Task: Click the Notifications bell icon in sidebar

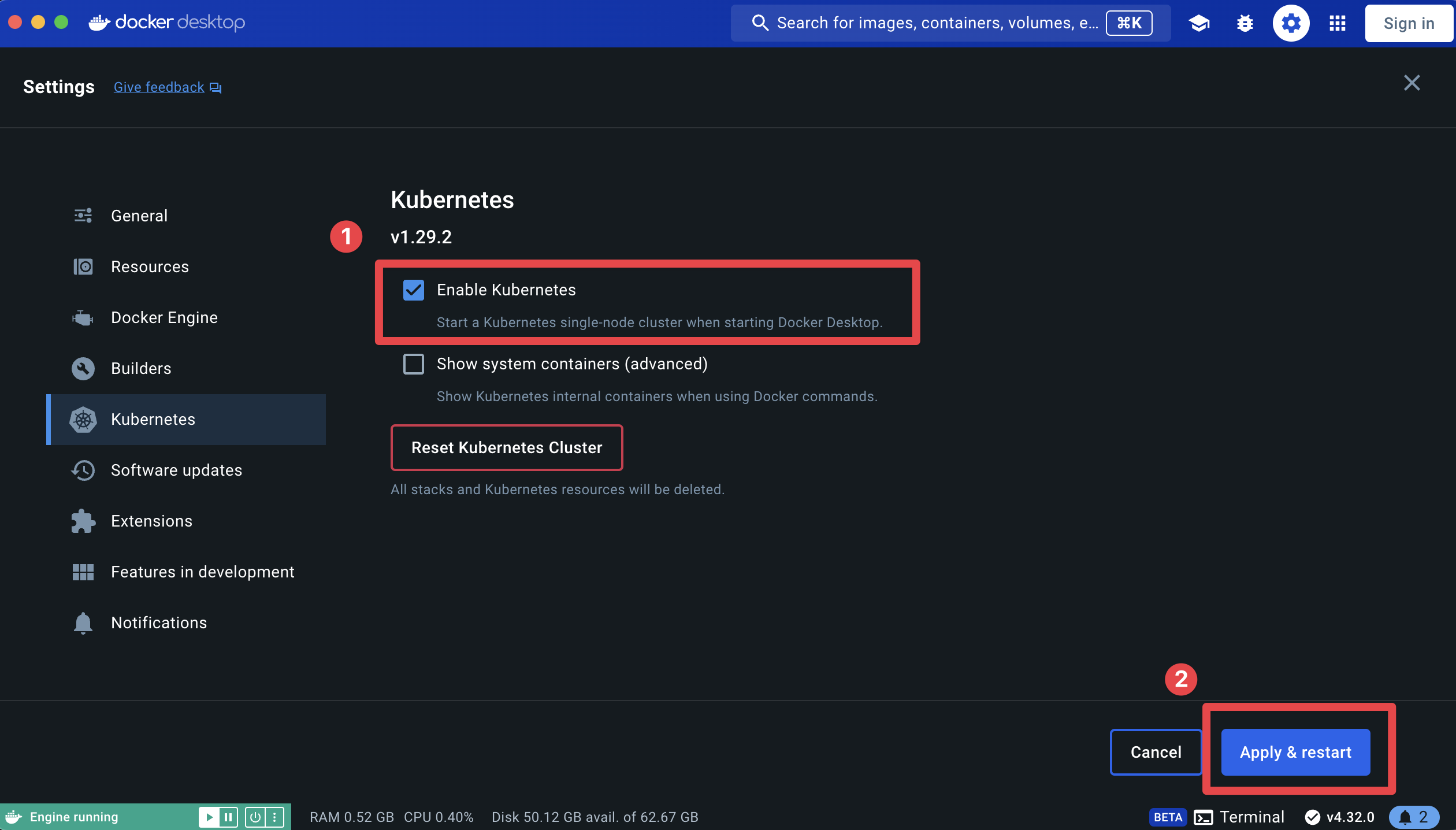Action: click(83, 622)
